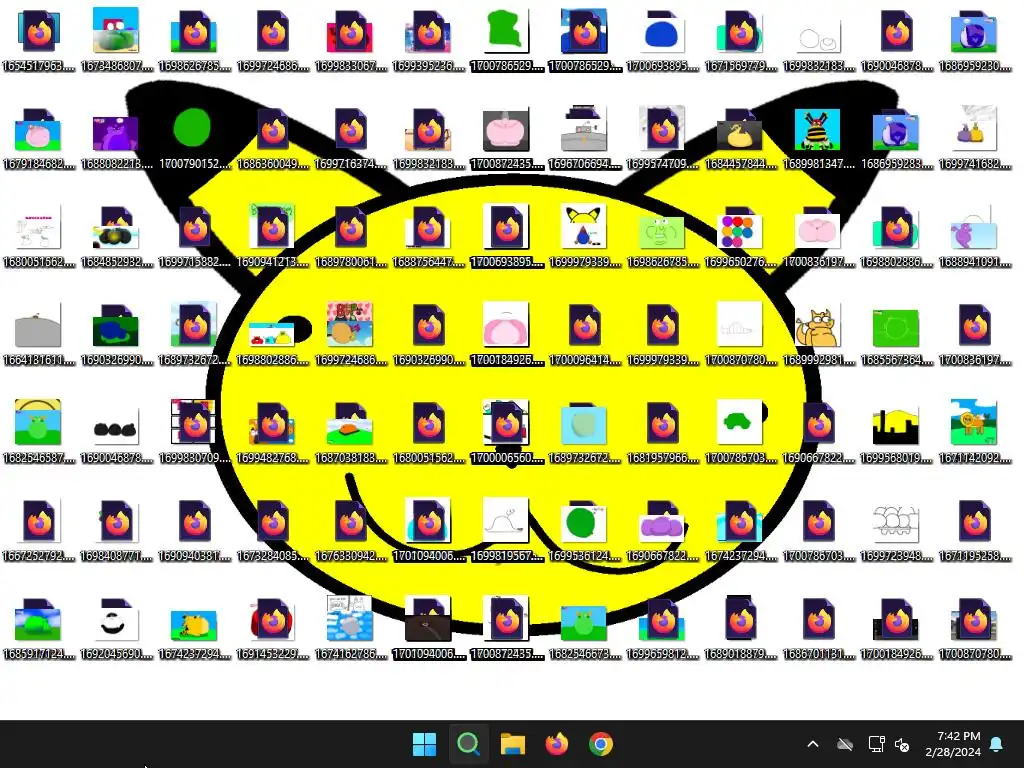Select desktop file 1689780061
The width and height of the screenshot is (1024, 768).
tap(351, 235)
